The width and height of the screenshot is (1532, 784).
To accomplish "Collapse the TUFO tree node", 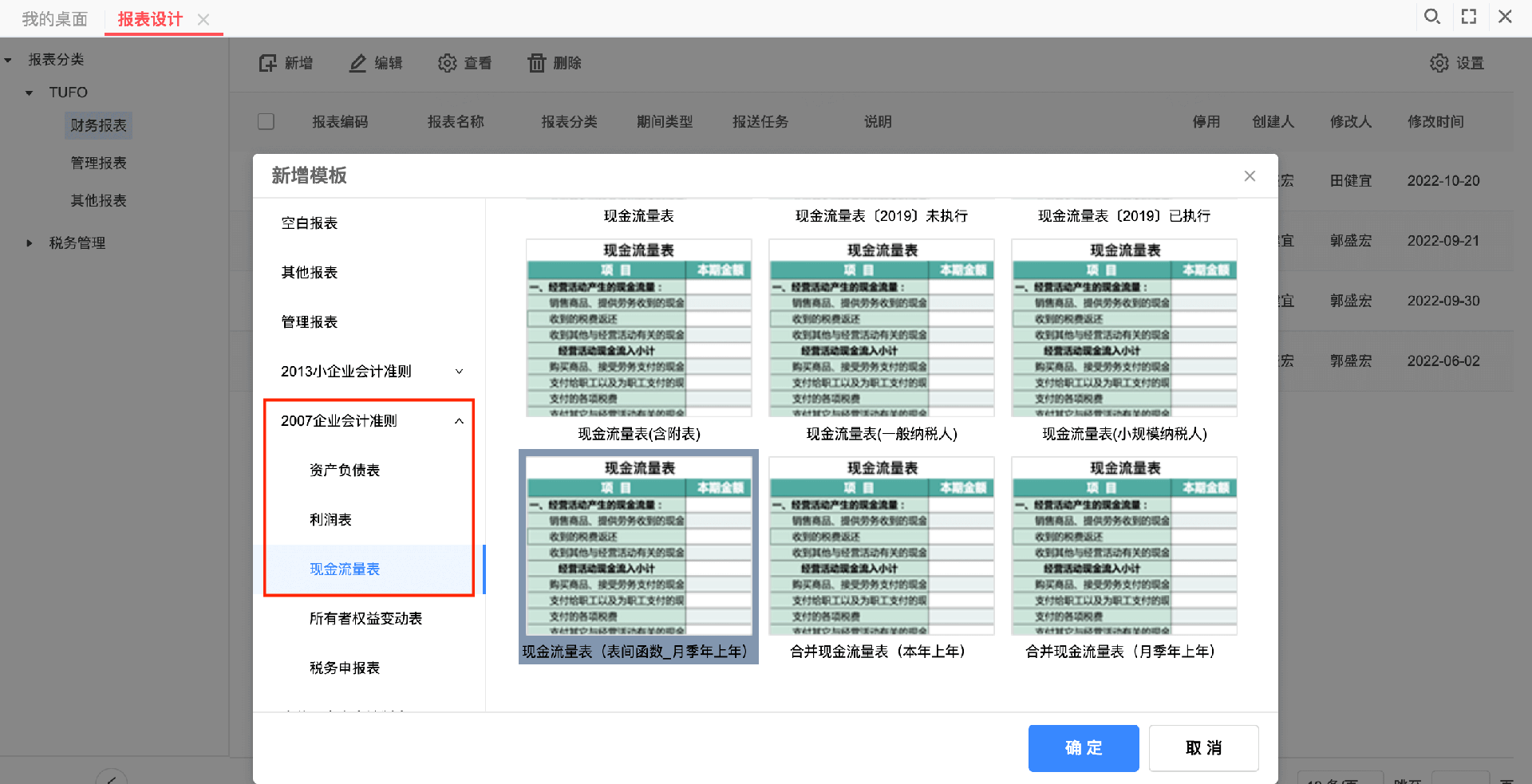I will point(30,93).
